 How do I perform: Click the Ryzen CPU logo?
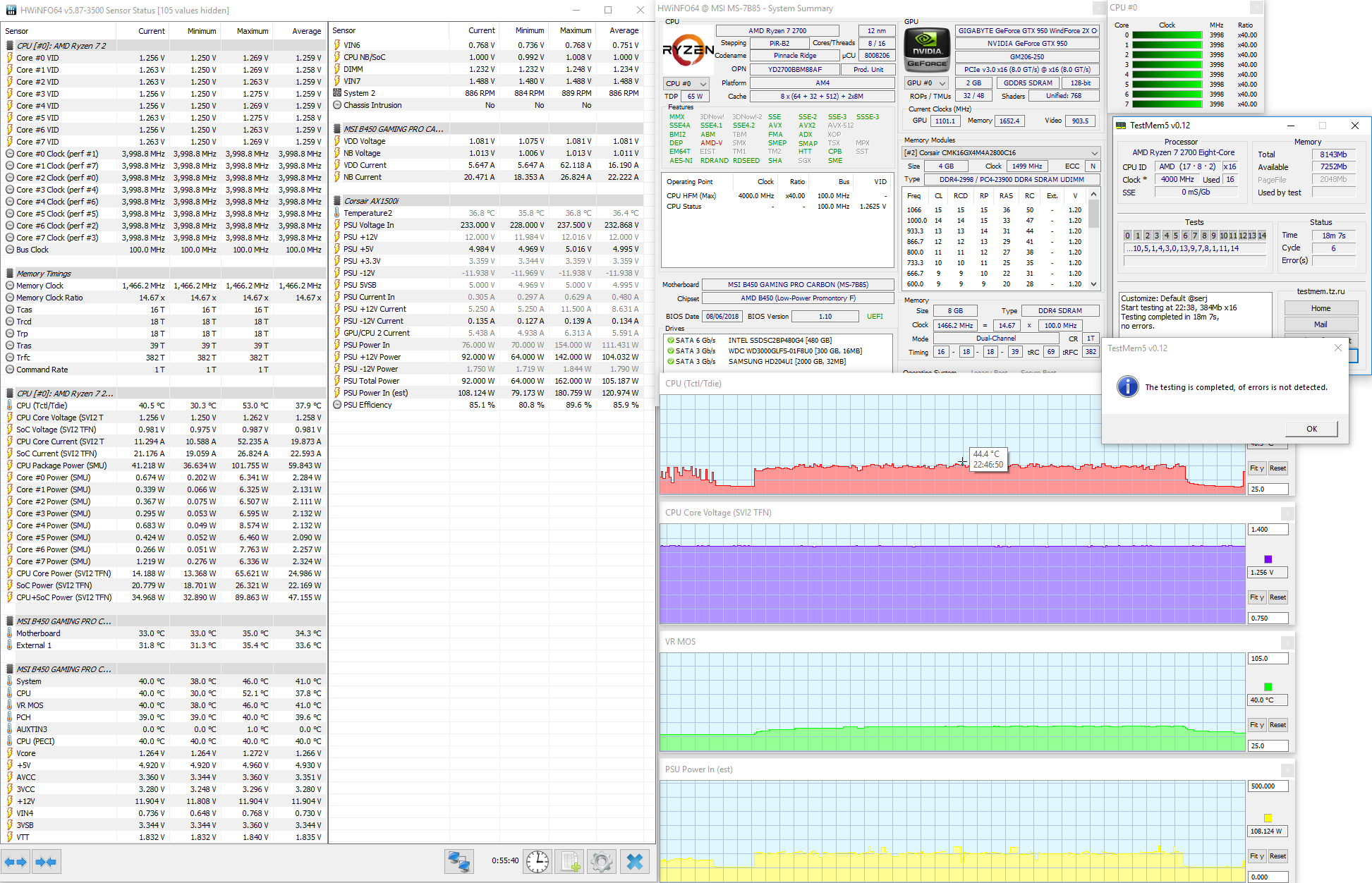pos(688,49)
